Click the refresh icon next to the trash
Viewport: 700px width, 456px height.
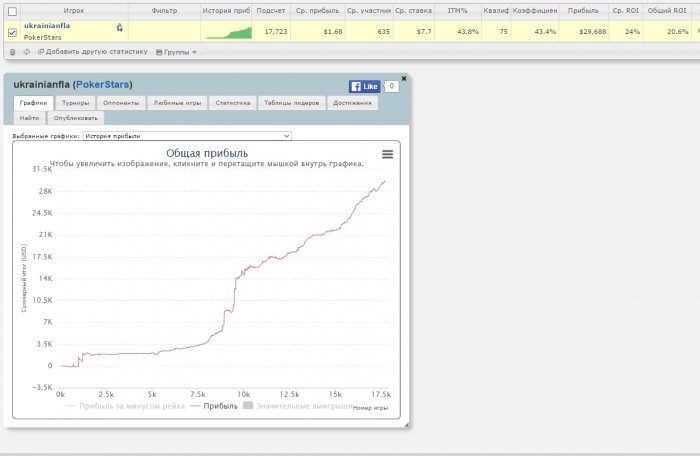tap(27, 52)
